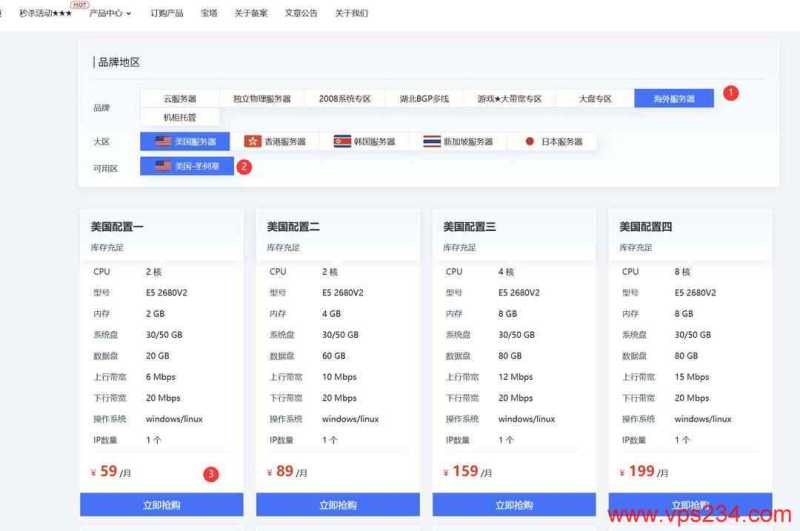Select the 美国-圣何塞 availability zone

point(187,166)
